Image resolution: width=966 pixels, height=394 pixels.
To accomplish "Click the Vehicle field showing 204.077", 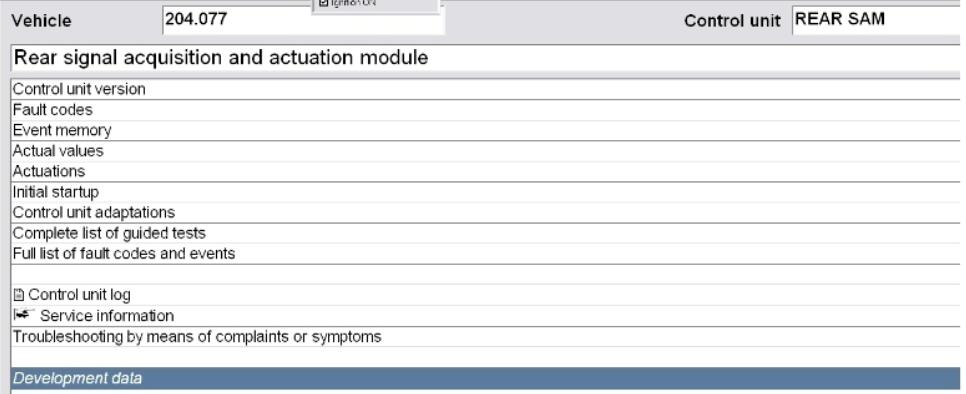I will (x=303, y=20).
